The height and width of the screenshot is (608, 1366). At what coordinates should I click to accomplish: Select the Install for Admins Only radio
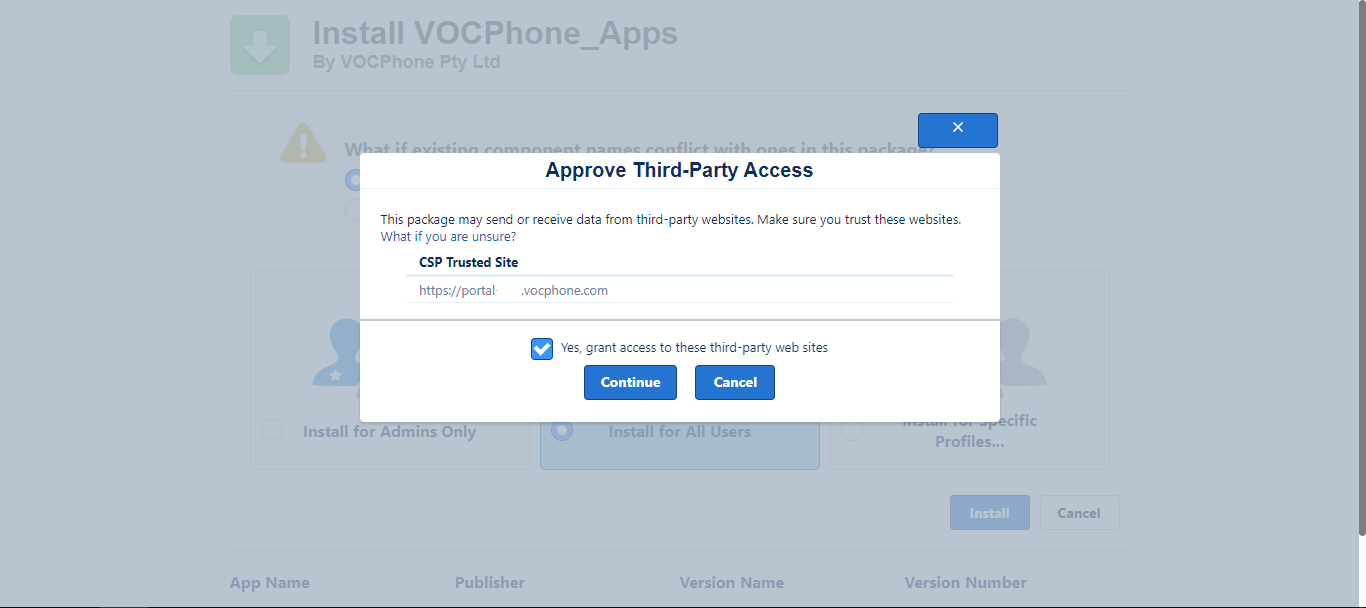pos(272,430)
